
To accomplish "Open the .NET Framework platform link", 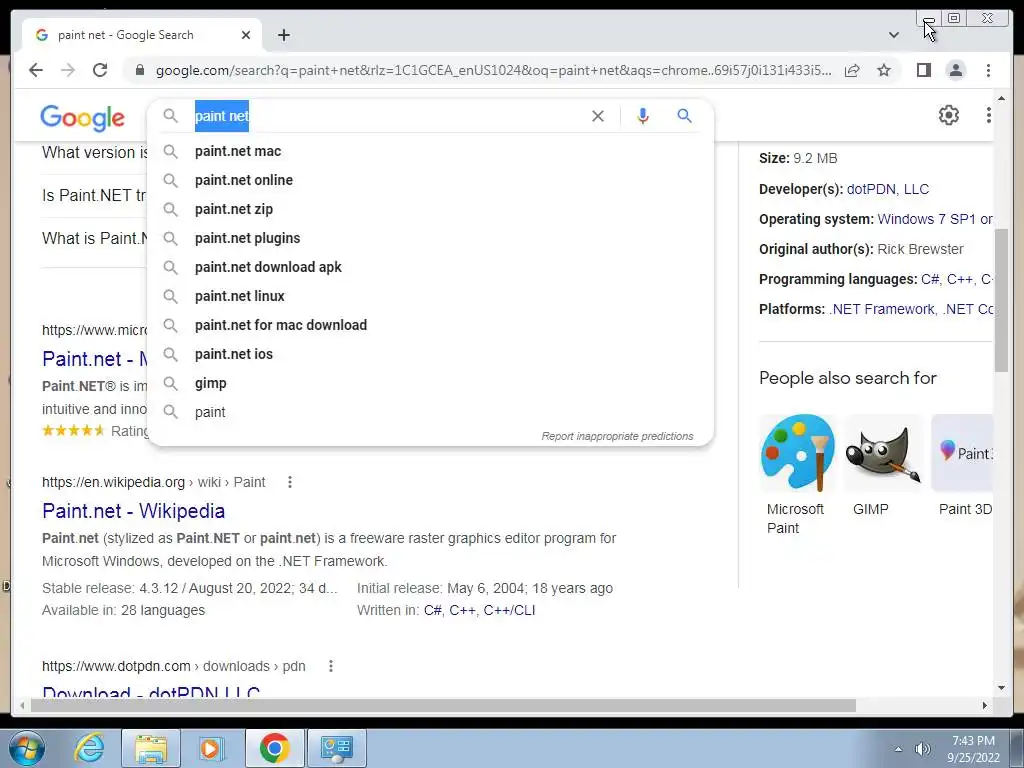I will tap(882, 310).
